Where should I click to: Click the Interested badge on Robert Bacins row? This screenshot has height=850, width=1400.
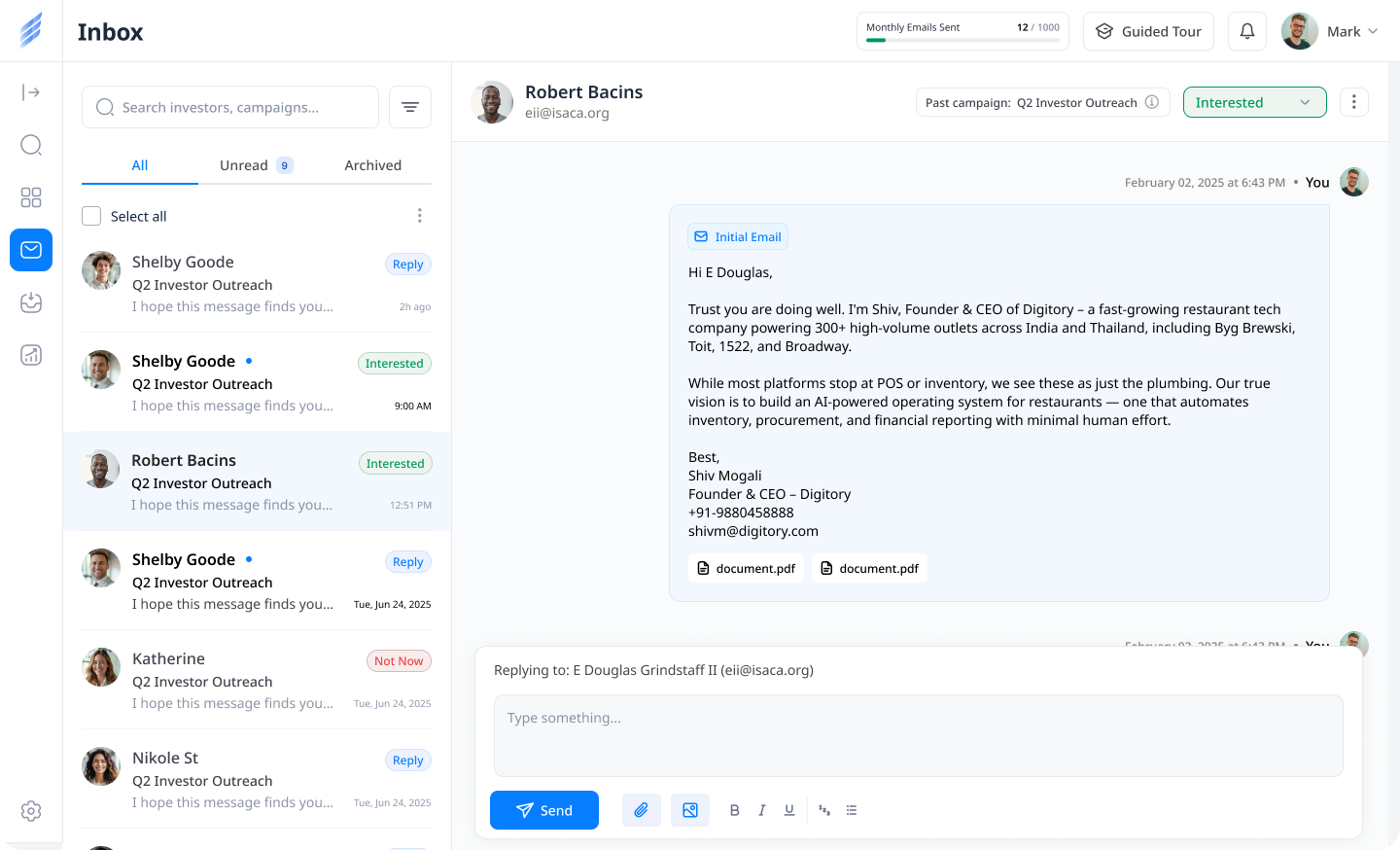396,464
